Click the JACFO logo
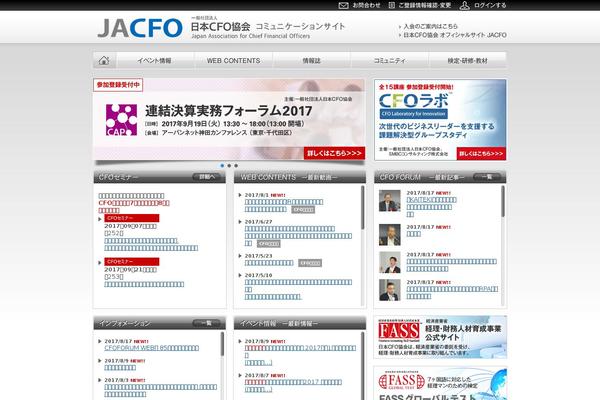This screenshot has height=400, width=600. point(140,28)
